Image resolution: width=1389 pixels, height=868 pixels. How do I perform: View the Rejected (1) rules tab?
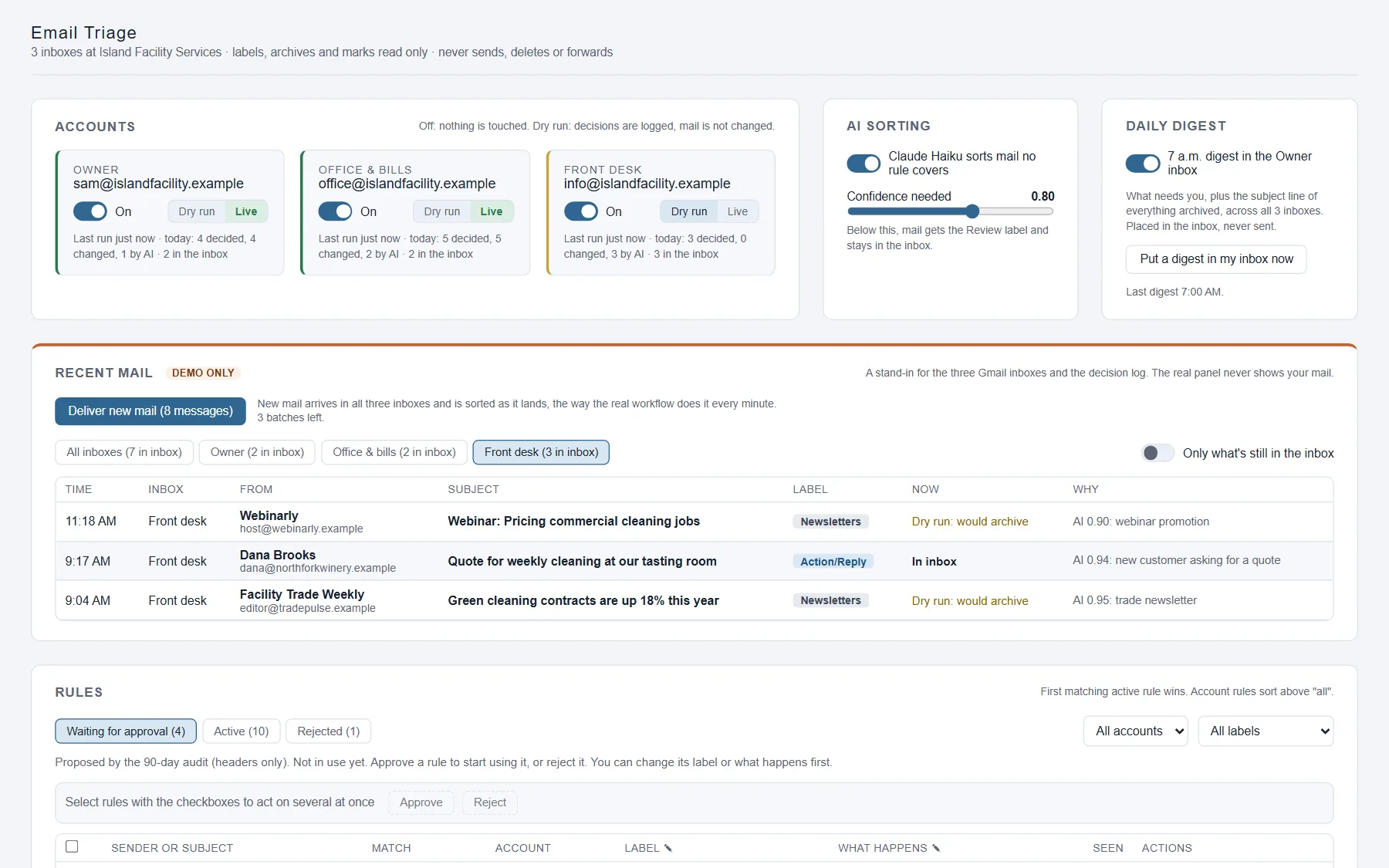click(x=329, y=731)
